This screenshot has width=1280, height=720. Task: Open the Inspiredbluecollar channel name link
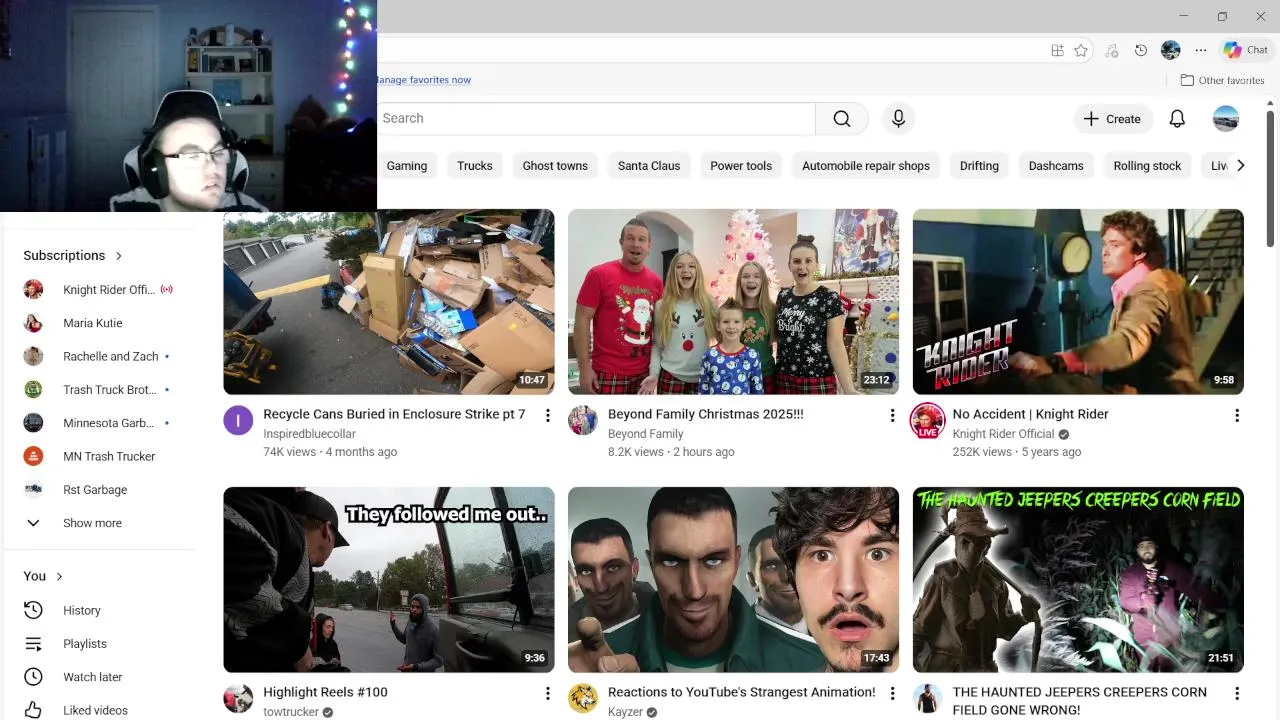pyautogui.click(x=309, y=434)
